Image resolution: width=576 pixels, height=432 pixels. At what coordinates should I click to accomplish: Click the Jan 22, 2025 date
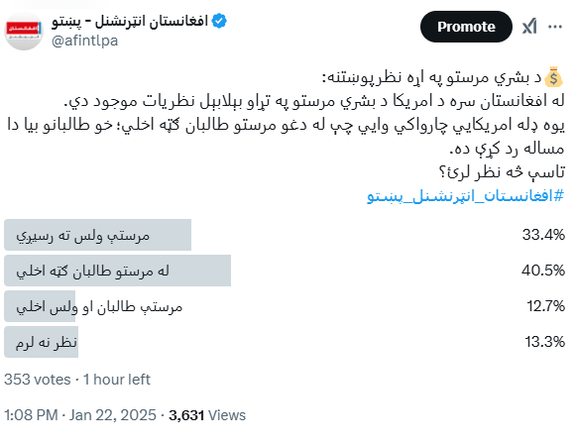coord(113,415)
